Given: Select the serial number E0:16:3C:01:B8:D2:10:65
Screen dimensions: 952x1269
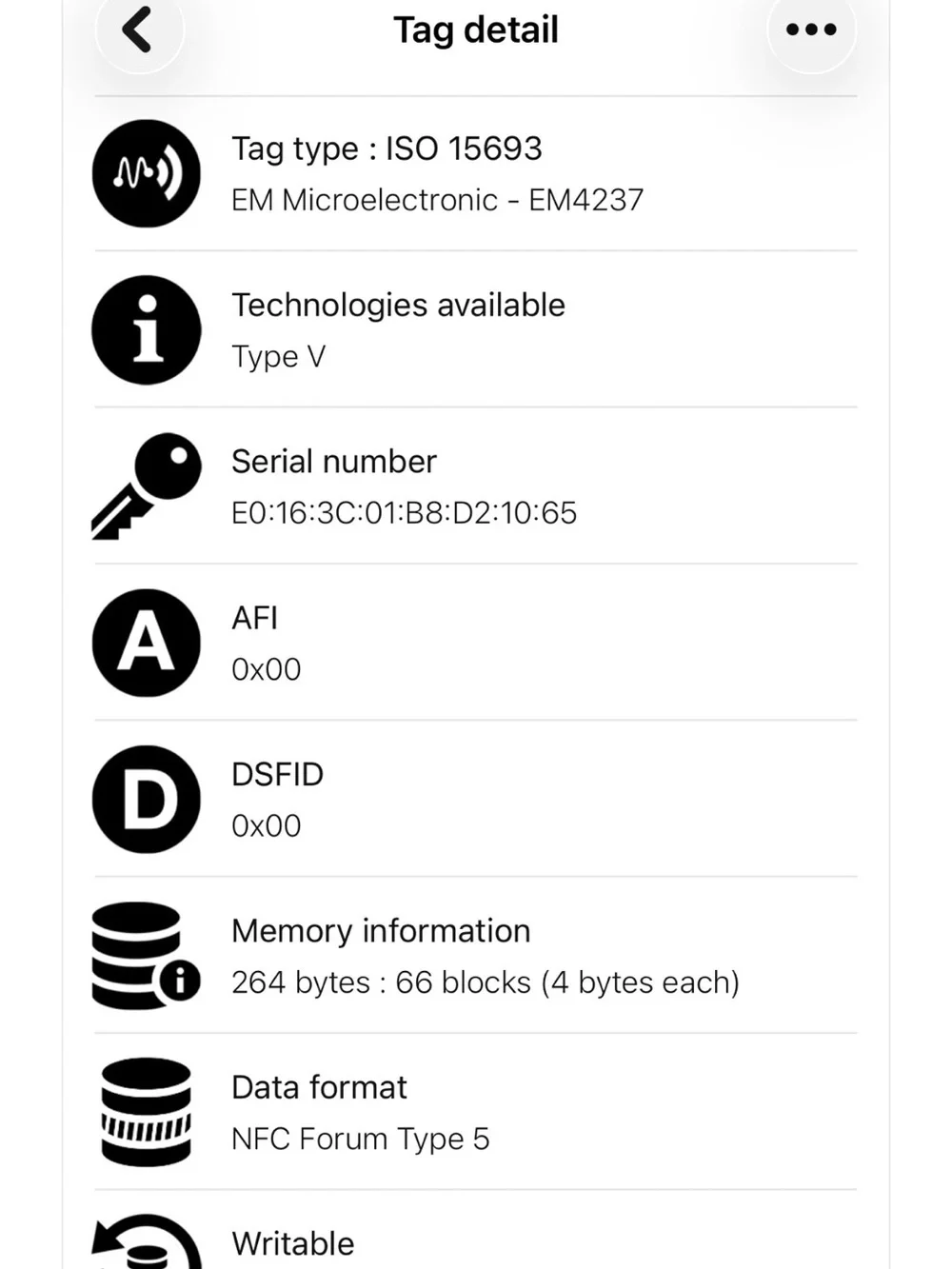Looking at the screenshot, I should pos(404,513).
